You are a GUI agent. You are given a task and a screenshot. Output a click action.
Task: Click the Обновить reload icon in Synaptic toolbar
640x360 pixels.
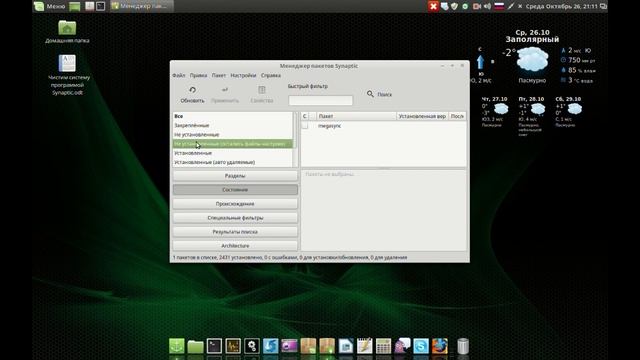pos(192,90)
